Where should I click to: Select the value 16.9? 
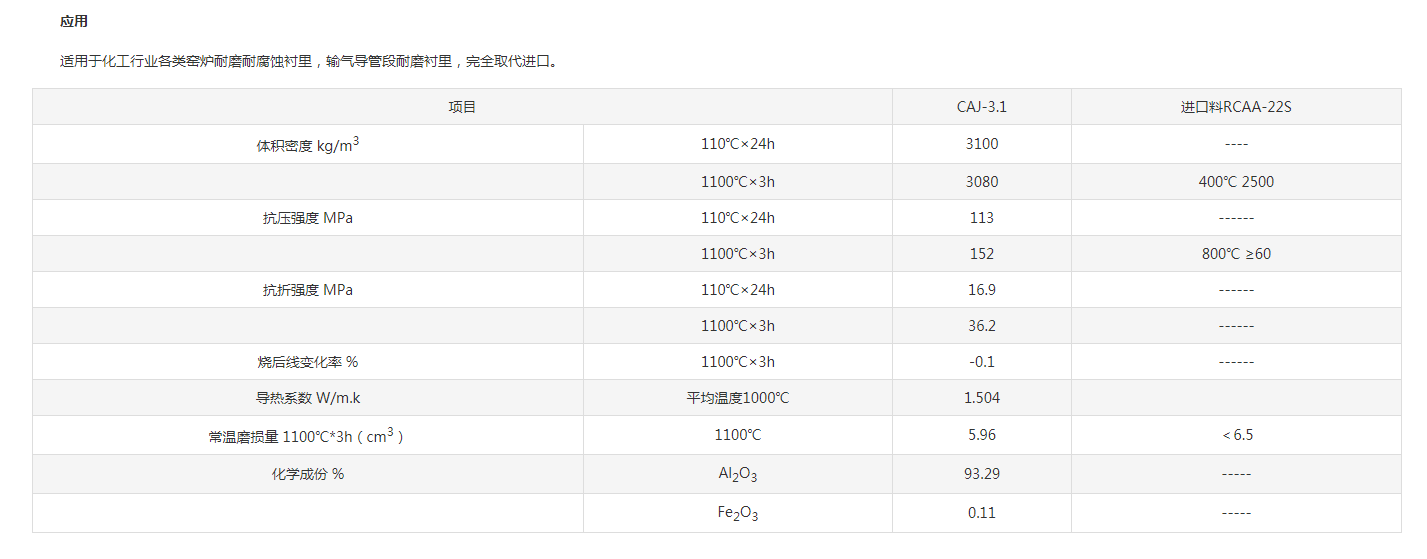[982, 290]
